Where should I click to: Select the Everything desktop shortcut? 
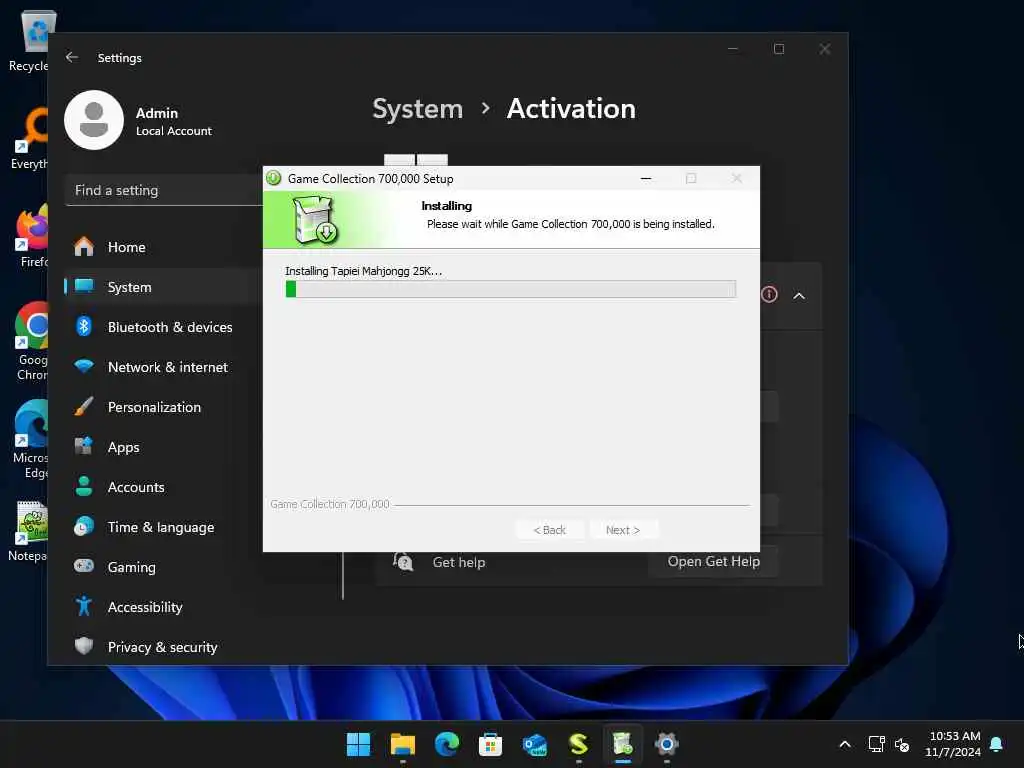(x=29, y=138)
